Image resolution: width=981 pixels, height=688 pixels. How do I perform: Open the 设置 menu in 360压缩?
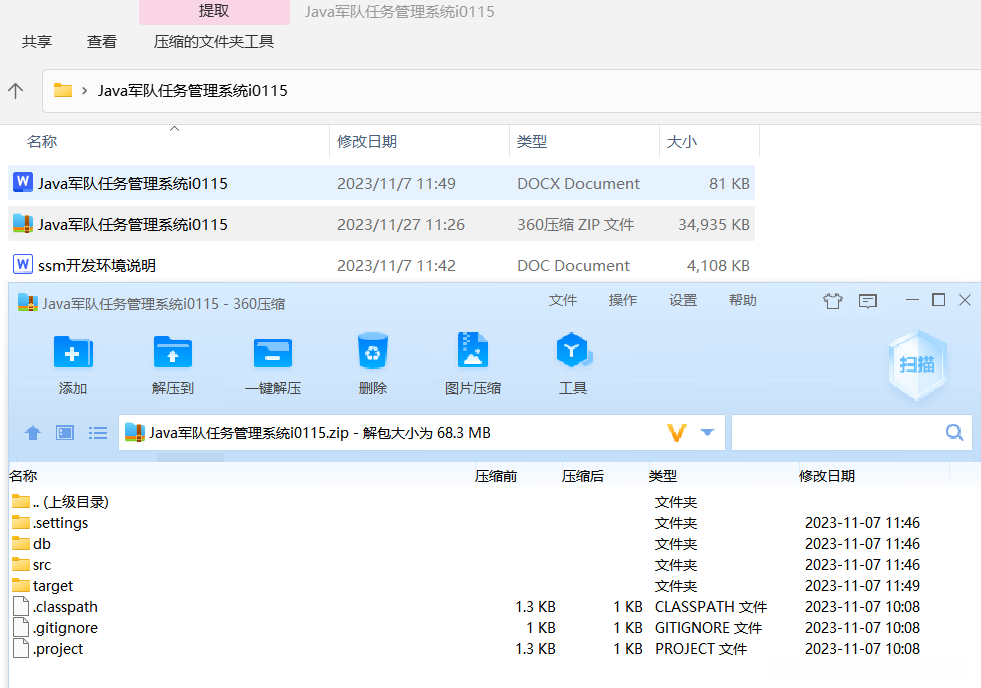683,300
